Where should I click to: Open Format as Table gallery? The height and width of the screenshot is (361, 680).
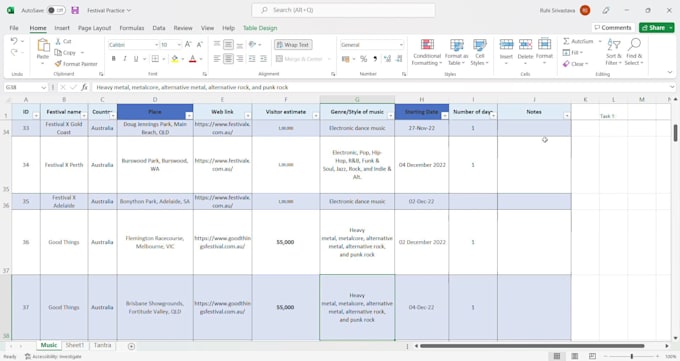456,52
